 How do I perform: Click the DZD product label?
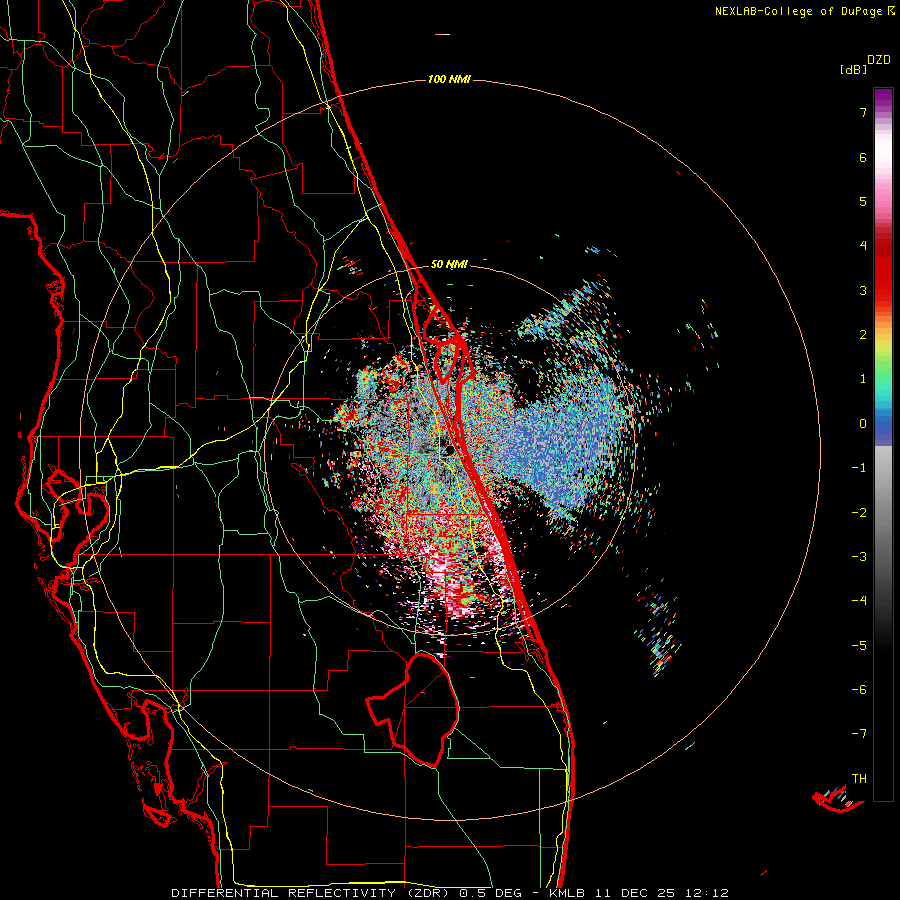(879, 60)
